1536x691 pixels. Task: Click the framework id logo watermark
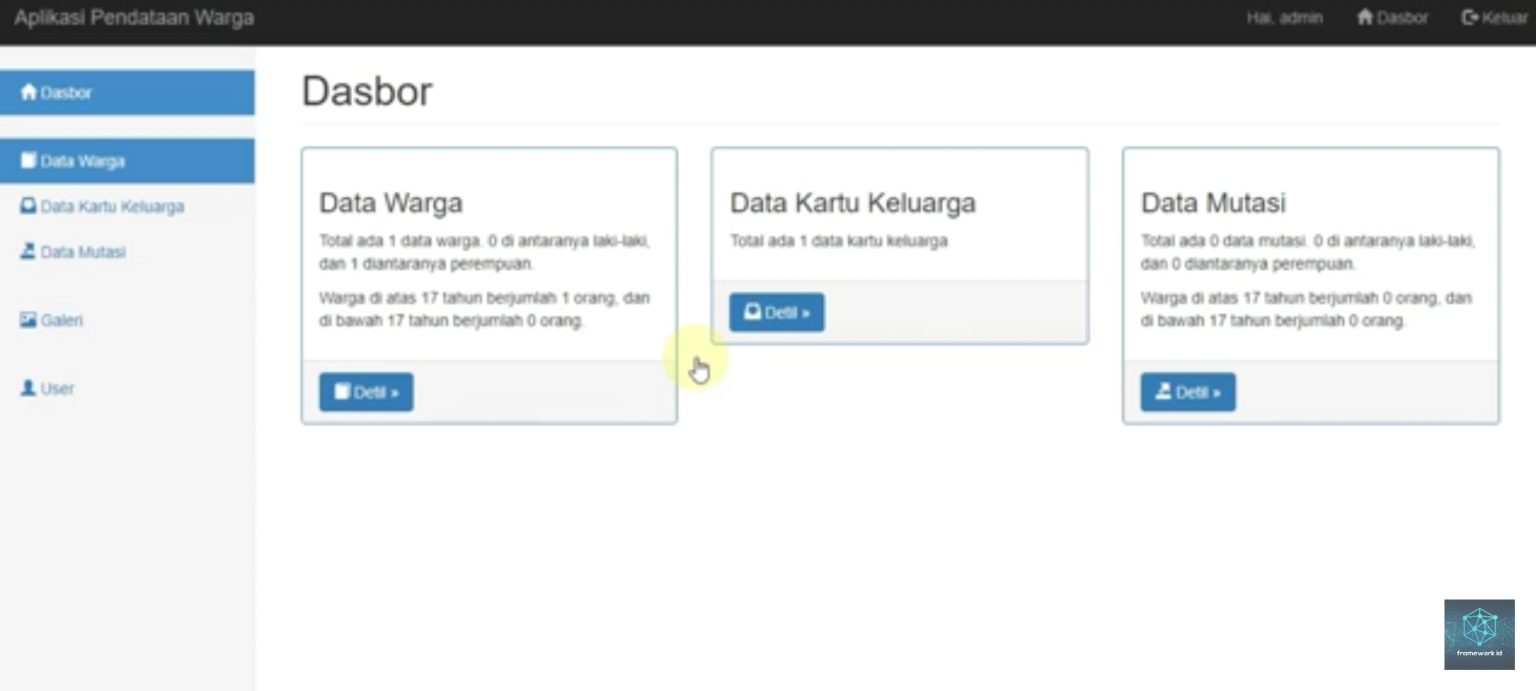[1480, 632]
